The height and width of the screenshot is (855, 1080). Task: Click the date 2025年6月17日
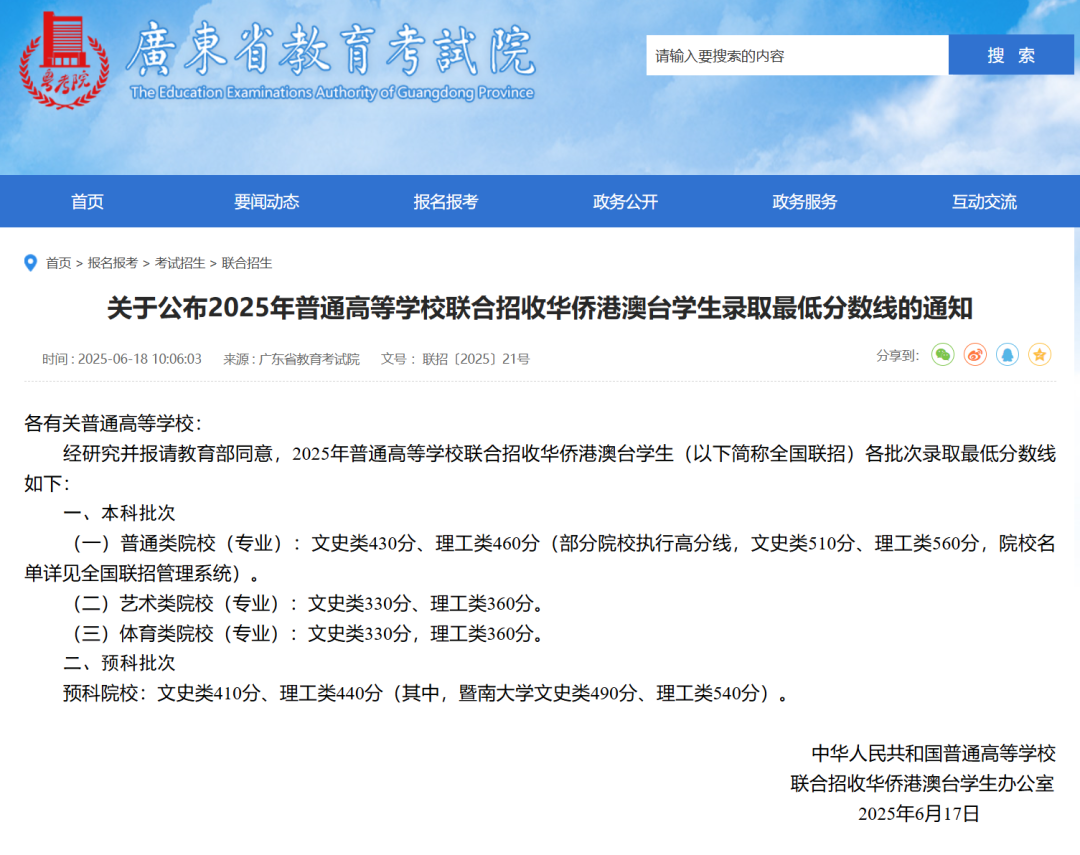(x=918, y=814)
